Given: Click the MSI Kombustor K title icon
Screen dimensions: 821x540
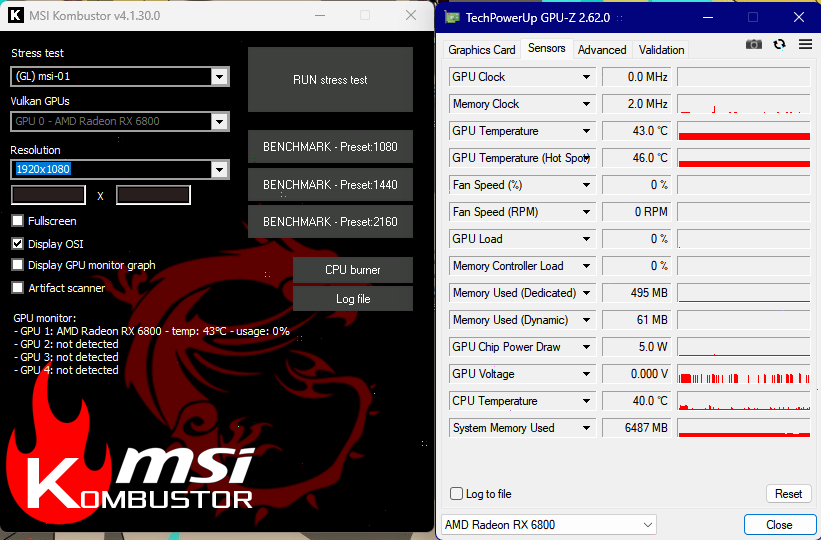Looking at the screenshot, I should click(16, 15).
